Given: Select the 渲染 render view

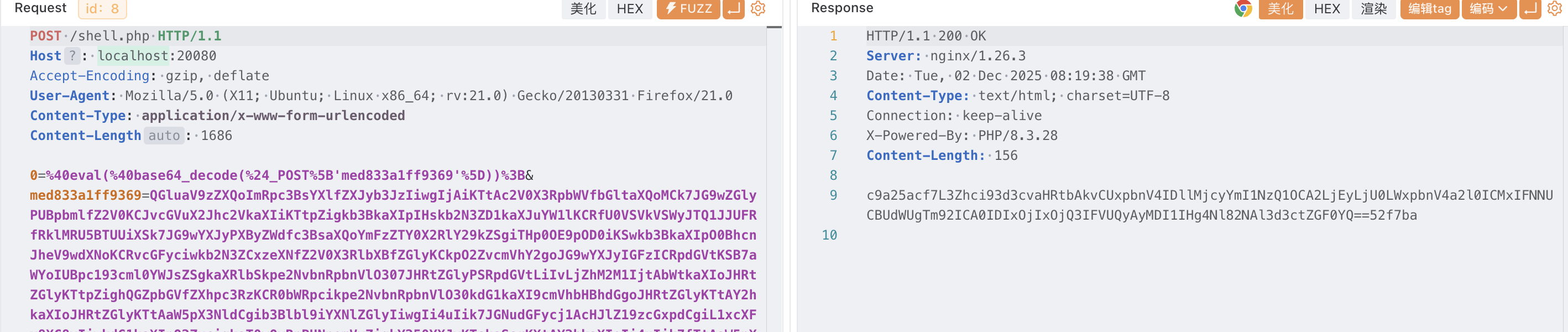Looking at the screenshot, I should coord(1374,8).
